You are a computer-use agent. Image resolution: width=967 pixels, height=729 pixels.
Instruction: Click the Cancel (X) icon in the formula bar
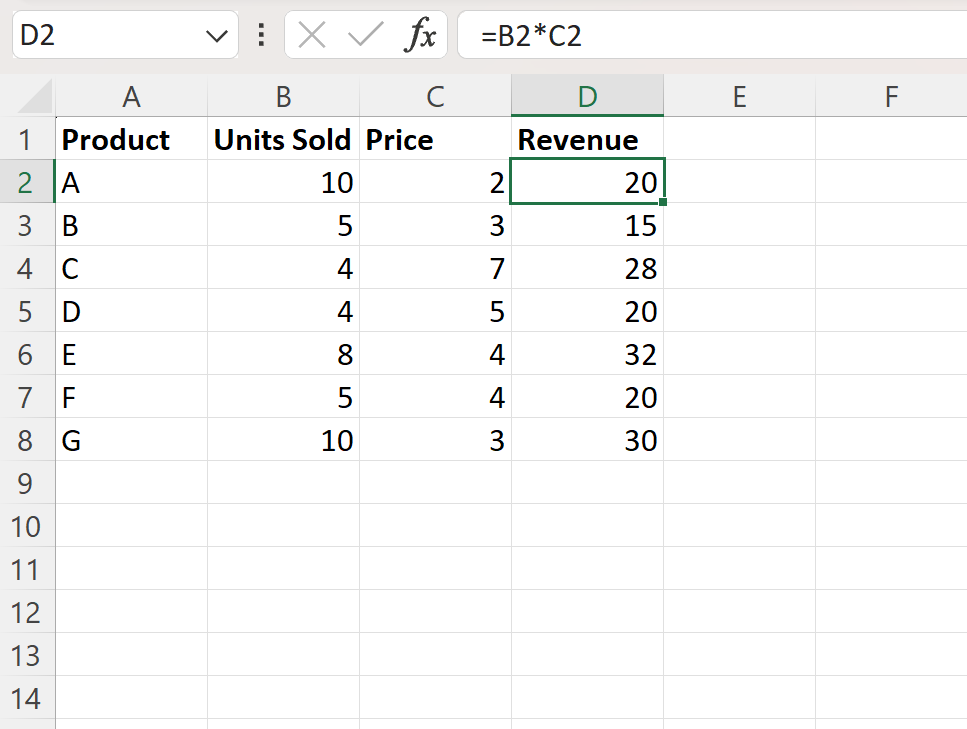(x=311, y=33)
